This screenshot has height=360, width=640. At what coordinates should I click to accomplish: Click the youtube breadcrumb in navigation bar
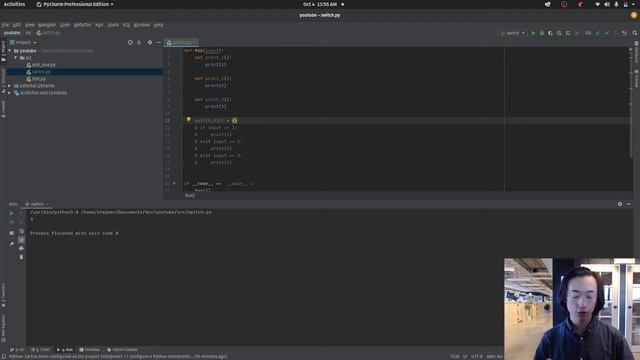[x=12, y=33]
